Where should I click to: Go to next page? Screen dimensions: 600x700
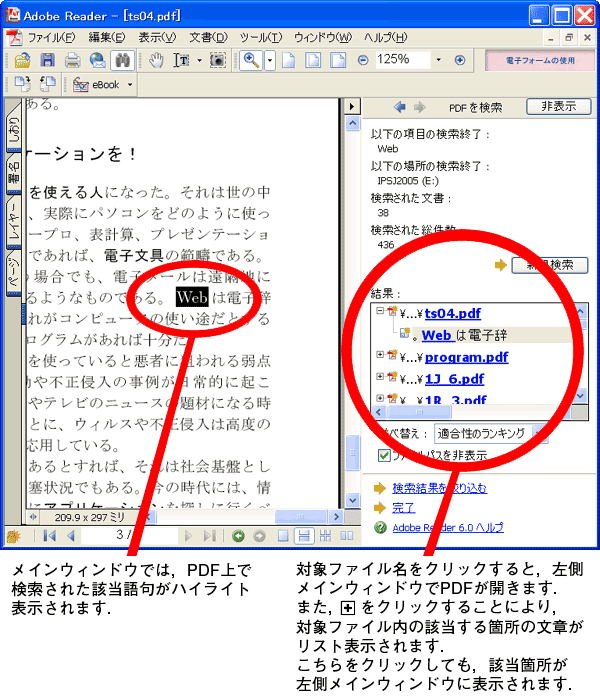click(x=188, y=535)
